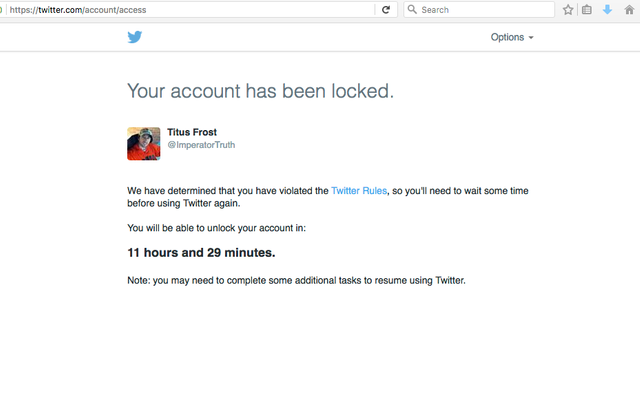Click the '11 hours and 29 minutes' countdown
This screenshot has height=409, width=640.
click(x=201, y=253)
